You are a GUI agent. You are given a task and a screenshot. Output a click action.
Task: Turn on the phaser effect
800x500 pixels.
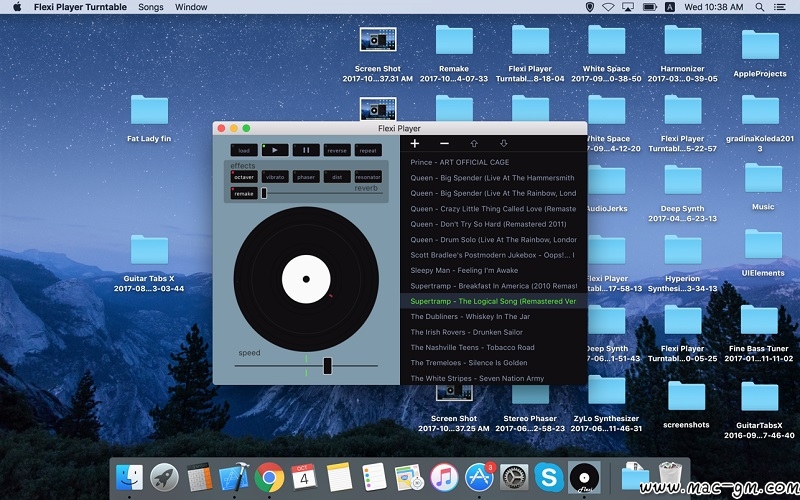tap(306, 177)
